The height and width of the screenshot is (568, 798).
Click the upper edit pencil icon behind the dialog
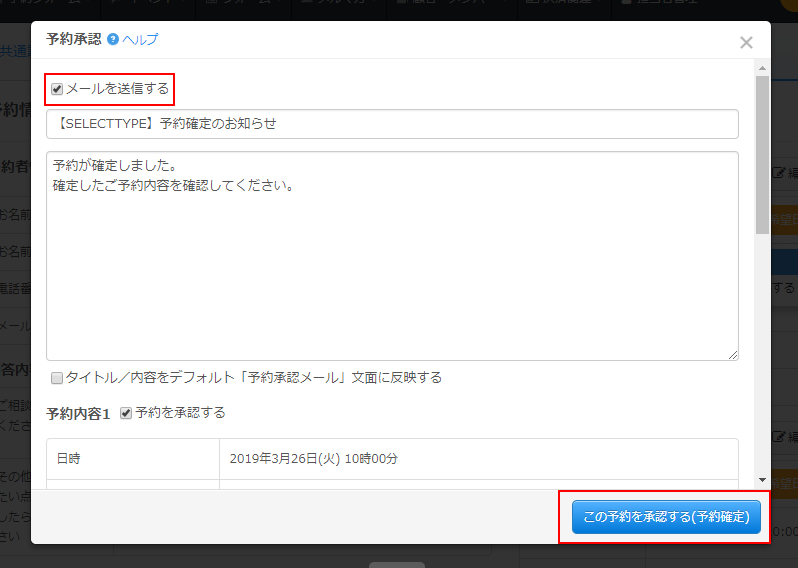pyautogui.click(x=779, y=172)
